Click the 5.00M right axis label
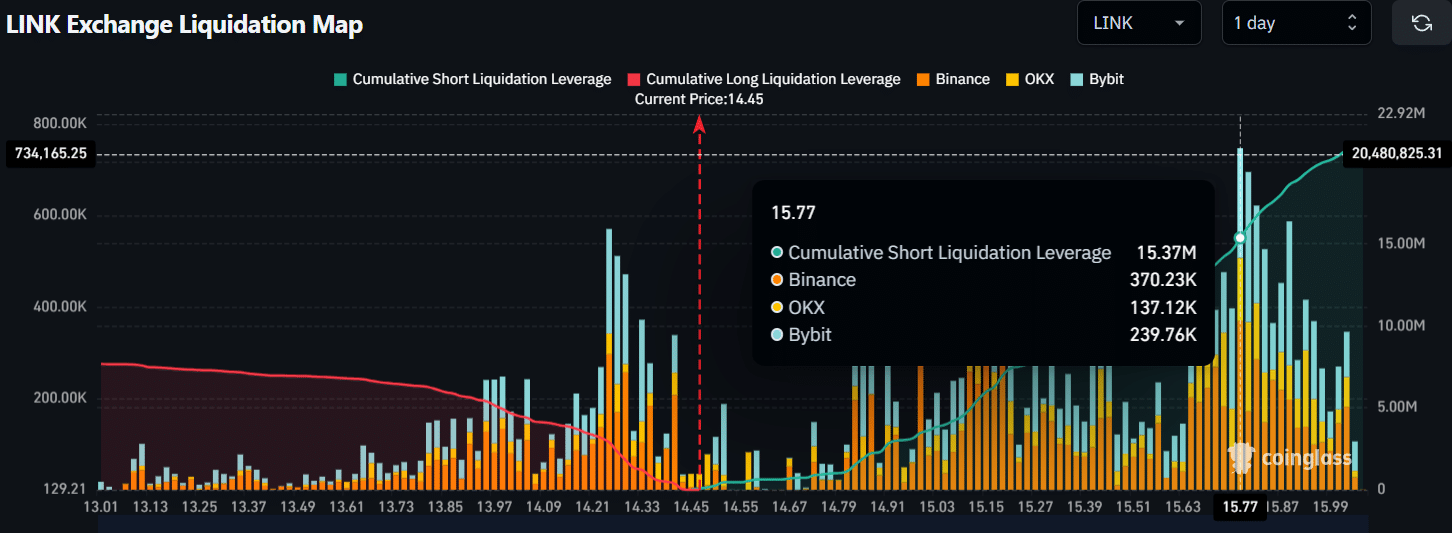1452x533 pixels. 1397,407
